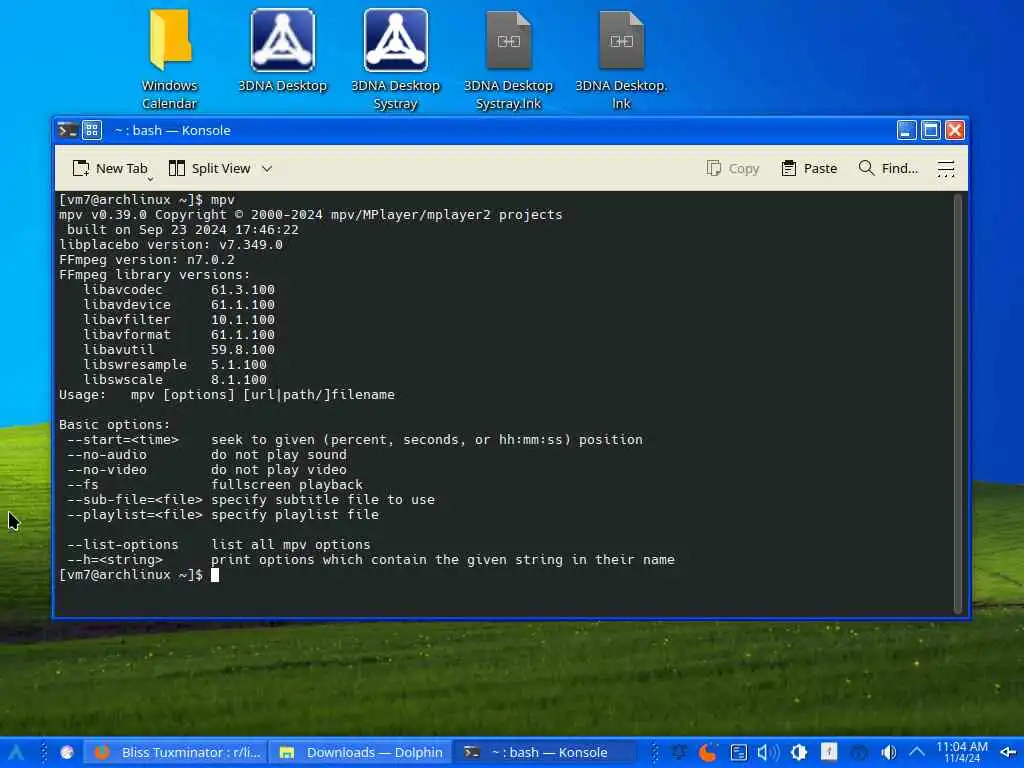Viewport: 1024px width, 768px height.
Task: Click the '--h=<string>' option line
Action: click(370, 560)
